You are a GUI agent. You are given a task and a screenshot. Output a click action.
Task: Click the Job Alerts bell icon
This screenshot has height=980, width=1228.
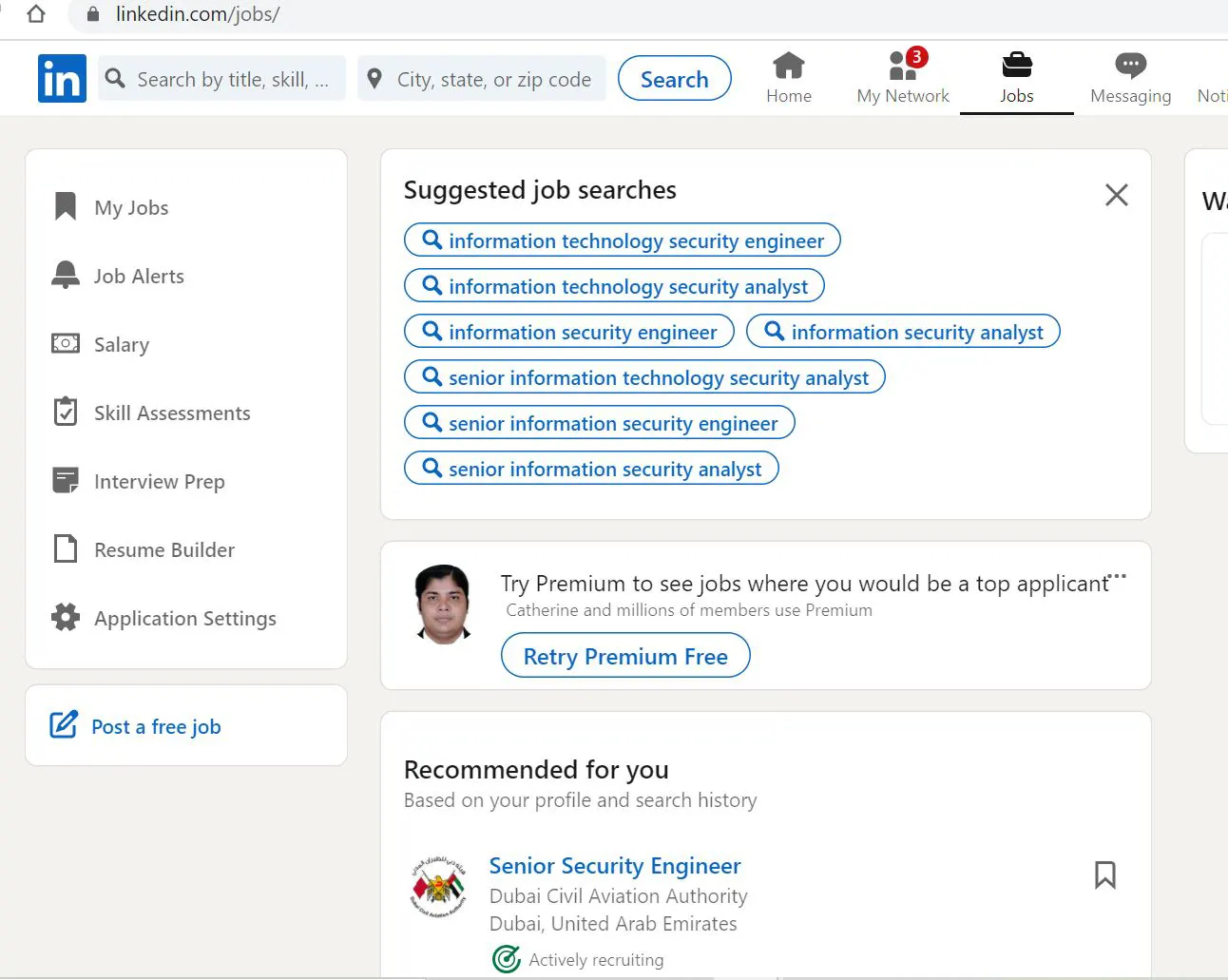(65, 275)
